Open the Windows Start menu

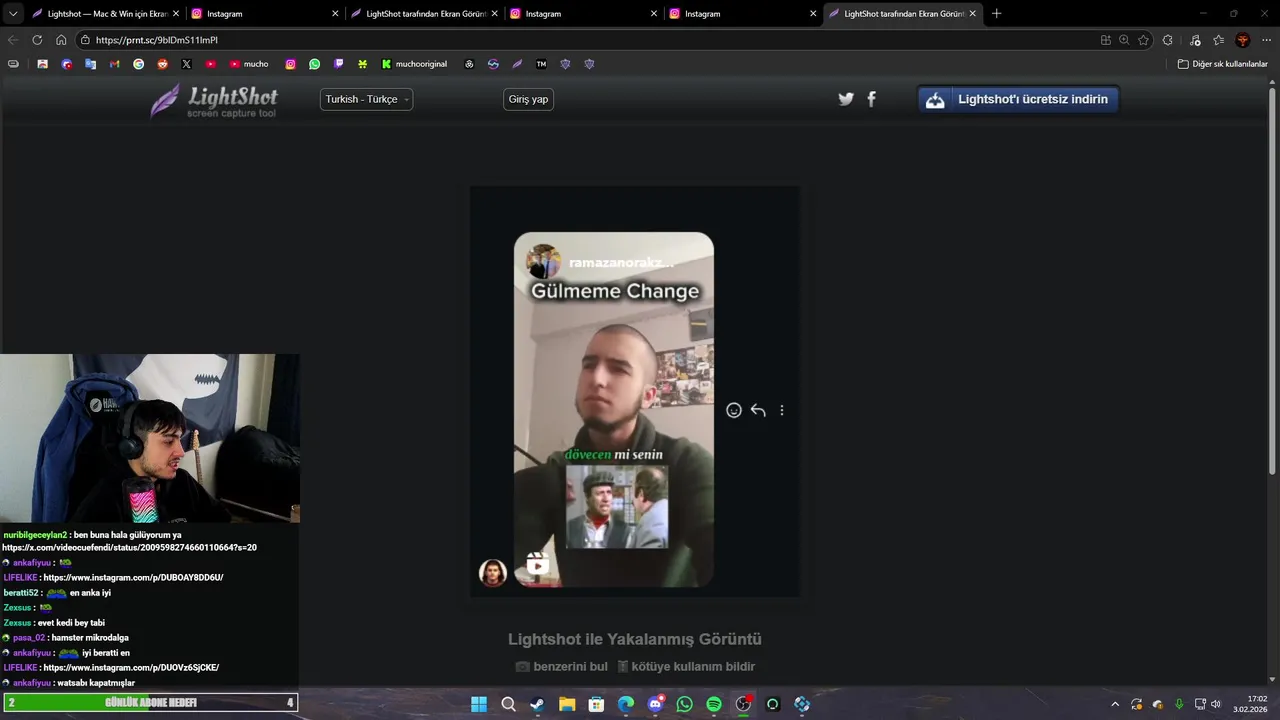(479, 704)
